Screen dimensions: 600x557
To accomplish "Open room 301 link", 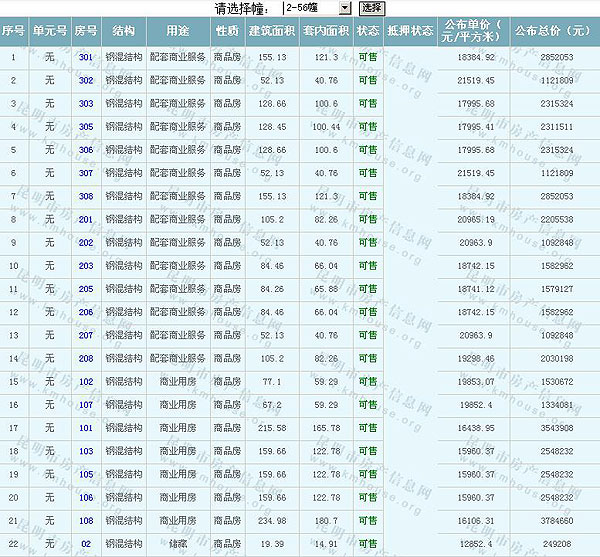I will tap(86, 58).
